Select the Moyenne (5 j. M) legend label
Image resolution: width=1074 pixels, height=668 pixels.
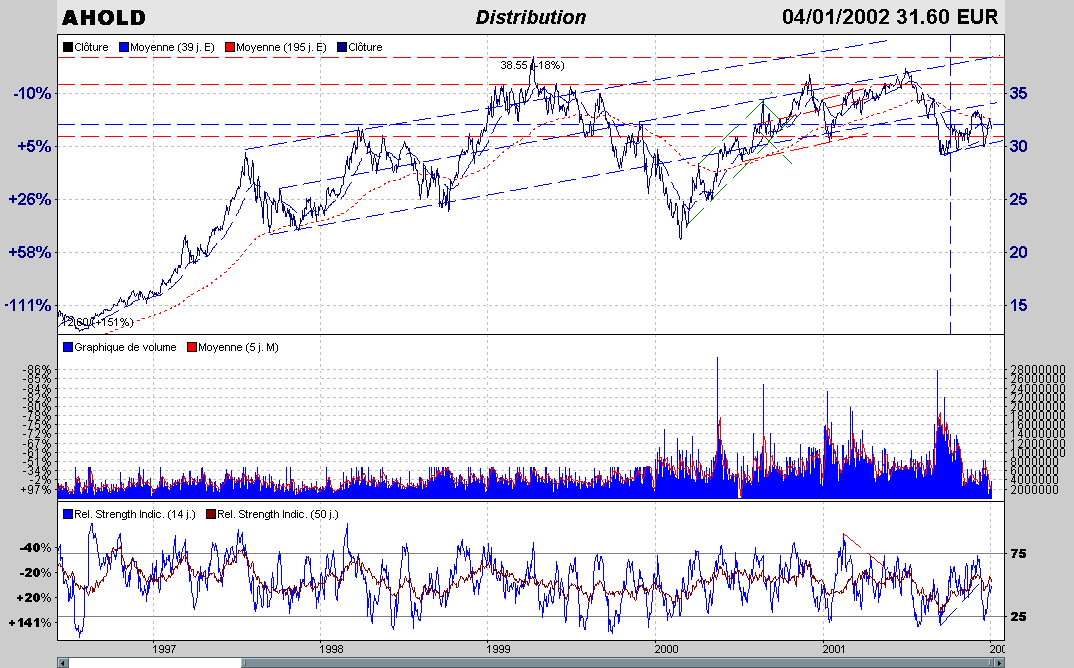[238, 347]
